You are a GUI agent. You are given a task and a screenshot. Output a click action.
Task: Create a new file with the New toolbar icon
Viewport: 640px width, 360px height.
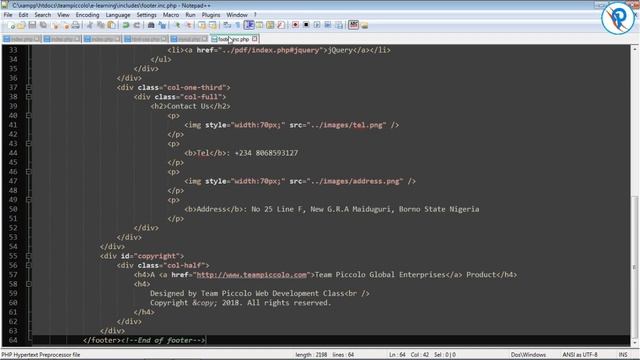click(x=11, y=25)
